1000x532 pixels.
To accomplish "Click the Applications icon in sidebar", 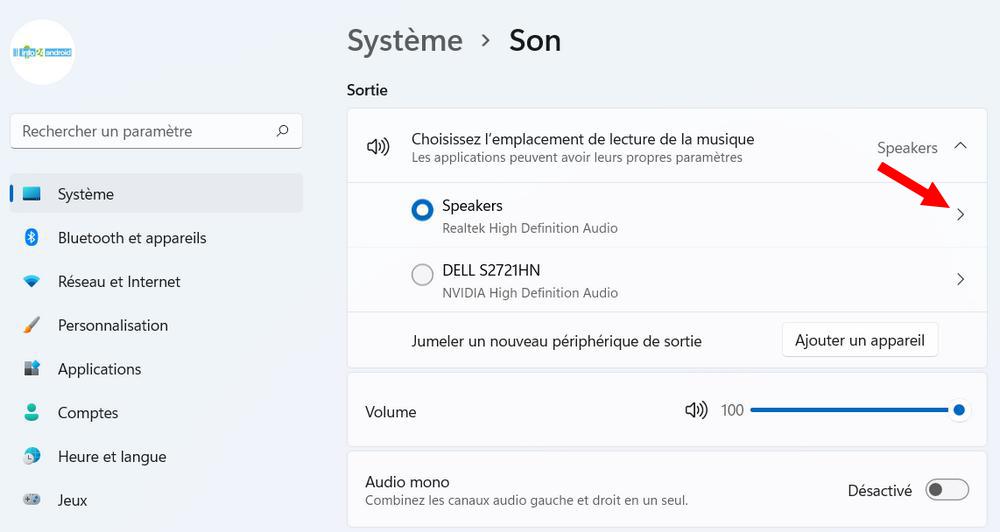I will point(31,368).
